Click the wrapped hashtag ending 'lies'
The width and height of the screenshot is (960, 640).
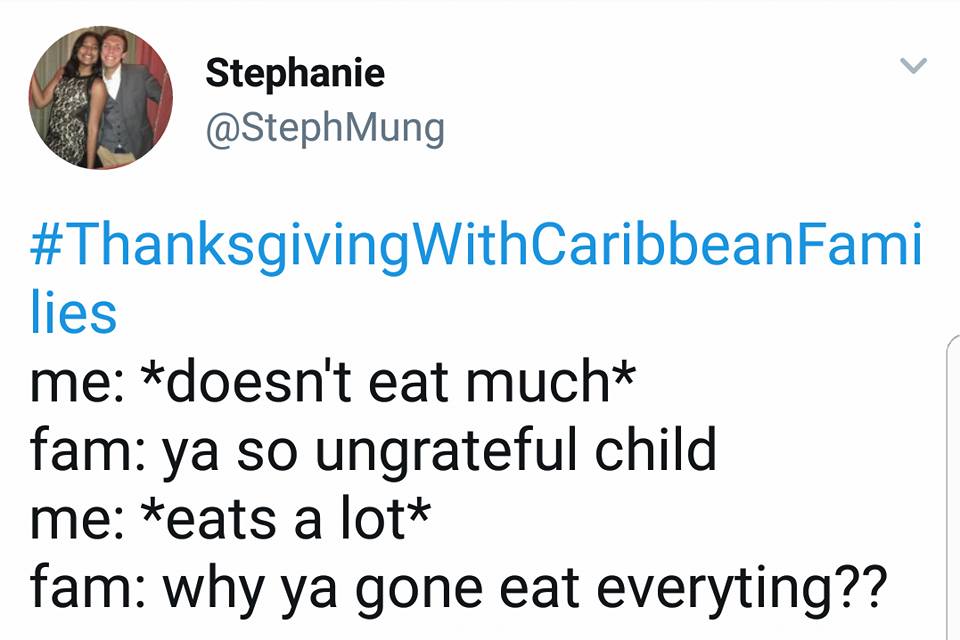pyautogui.click(x=73, y=313)
